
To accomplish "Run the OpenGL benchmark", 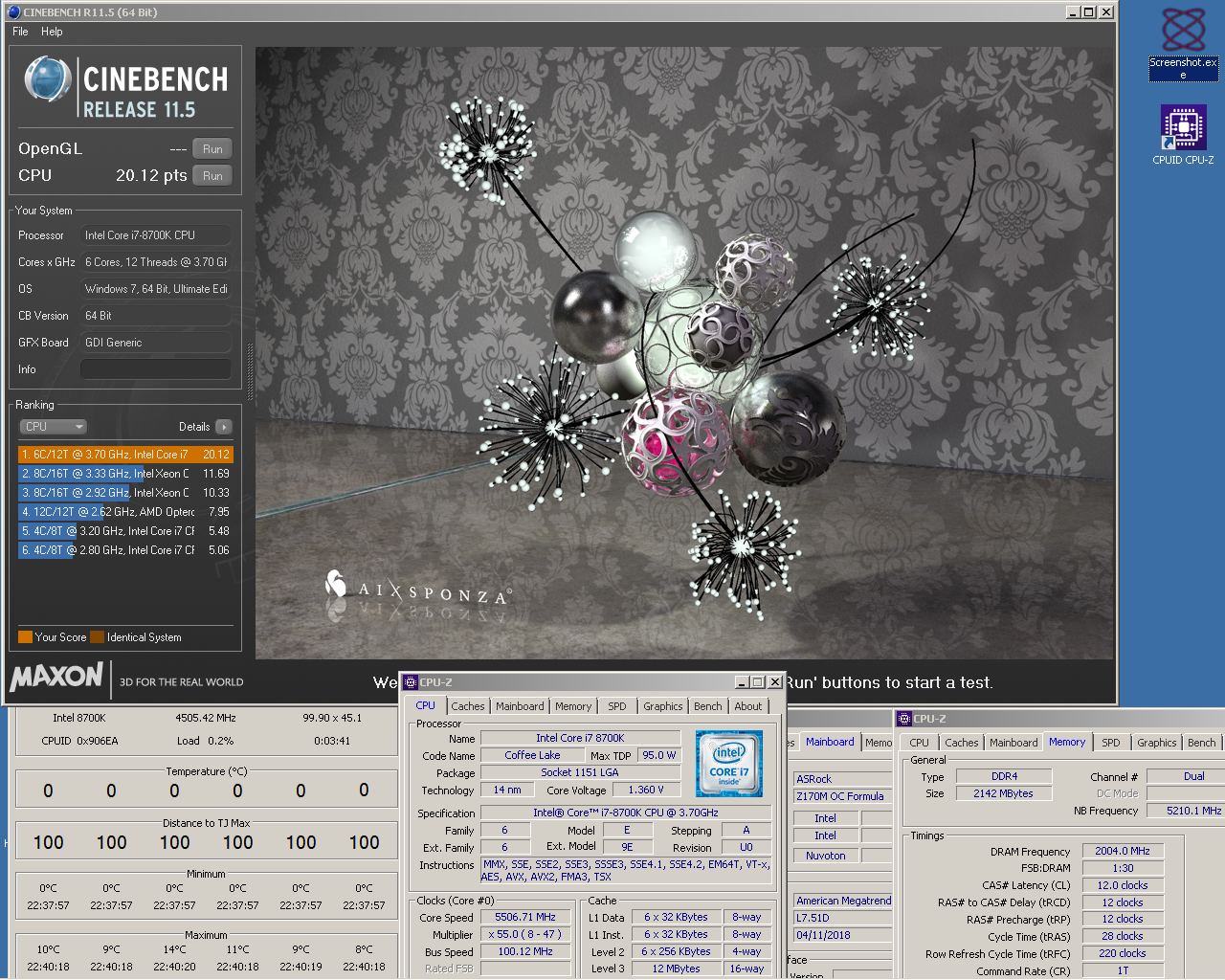I will click(x=212, y=149).
